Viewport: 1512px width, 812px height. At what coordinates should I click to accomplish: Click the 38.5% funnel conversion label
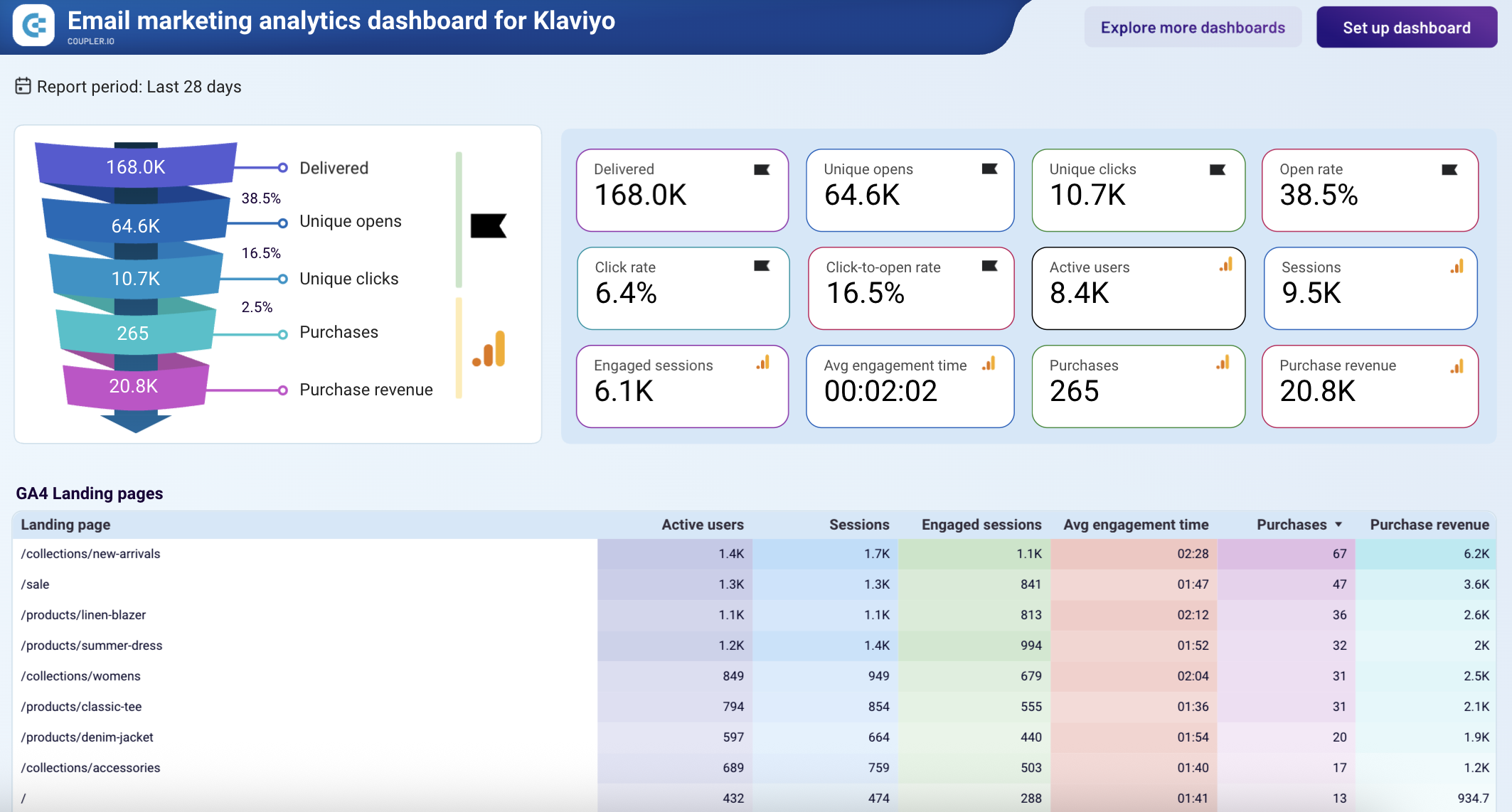(x=260, y=198)
